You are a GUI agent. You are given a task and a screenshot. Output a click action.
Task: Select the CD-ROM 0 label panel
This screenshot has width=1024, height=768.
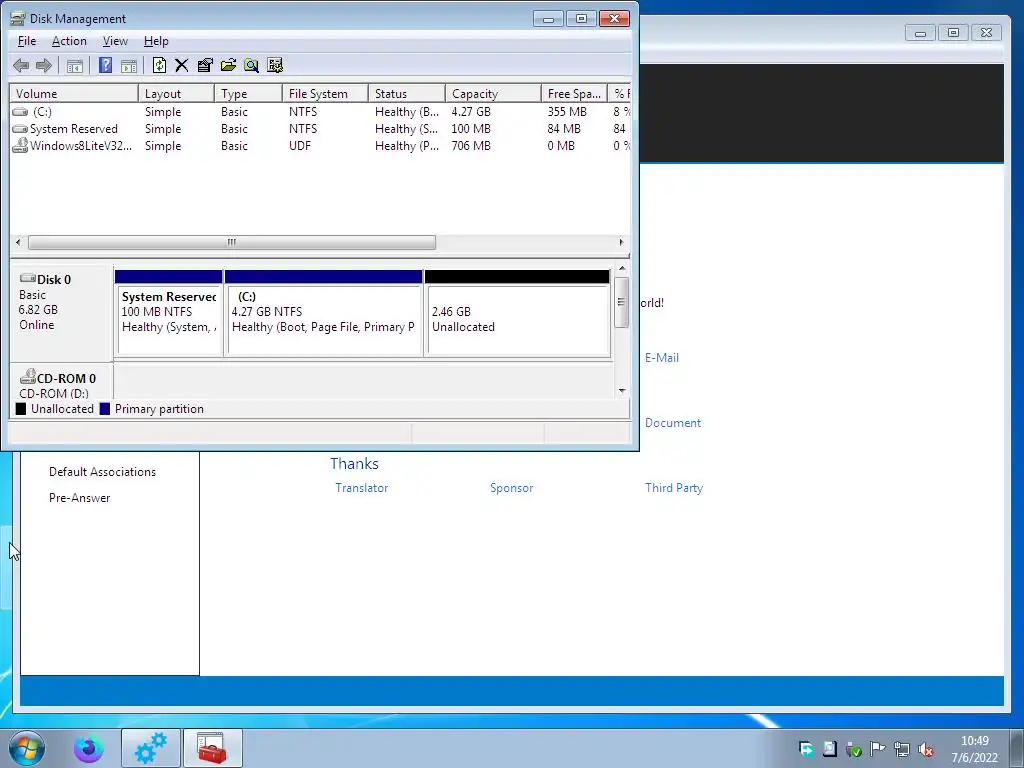(61, 383)
